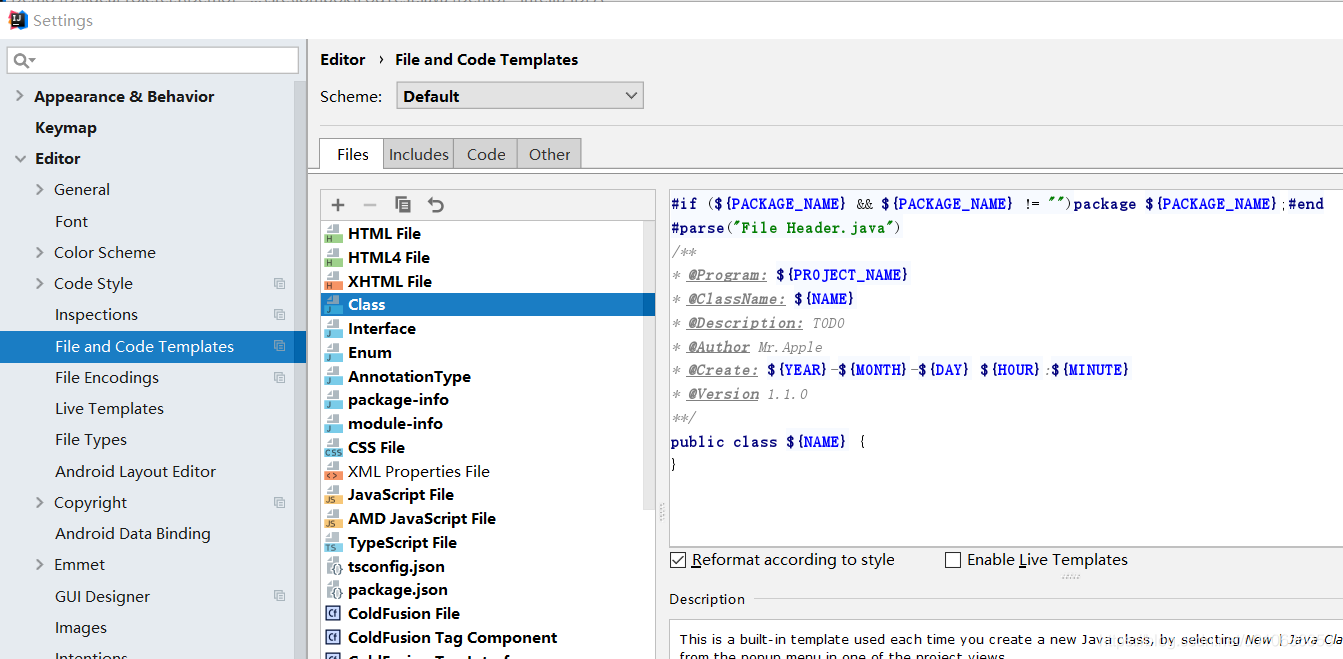
Task: Open Android Layout Editor settings
Action: tap(135, 472)
